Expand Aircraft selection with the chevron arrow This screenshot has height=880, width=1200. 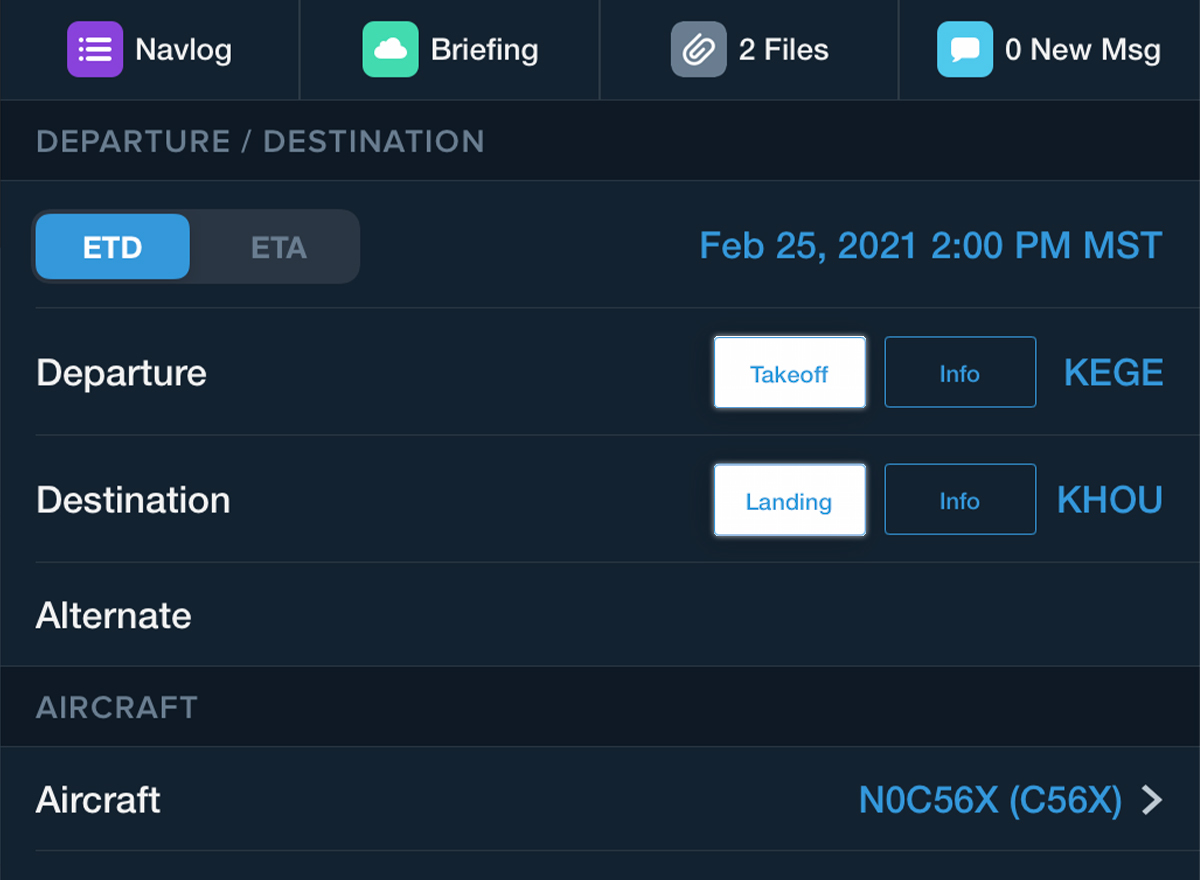[1153, 800]
